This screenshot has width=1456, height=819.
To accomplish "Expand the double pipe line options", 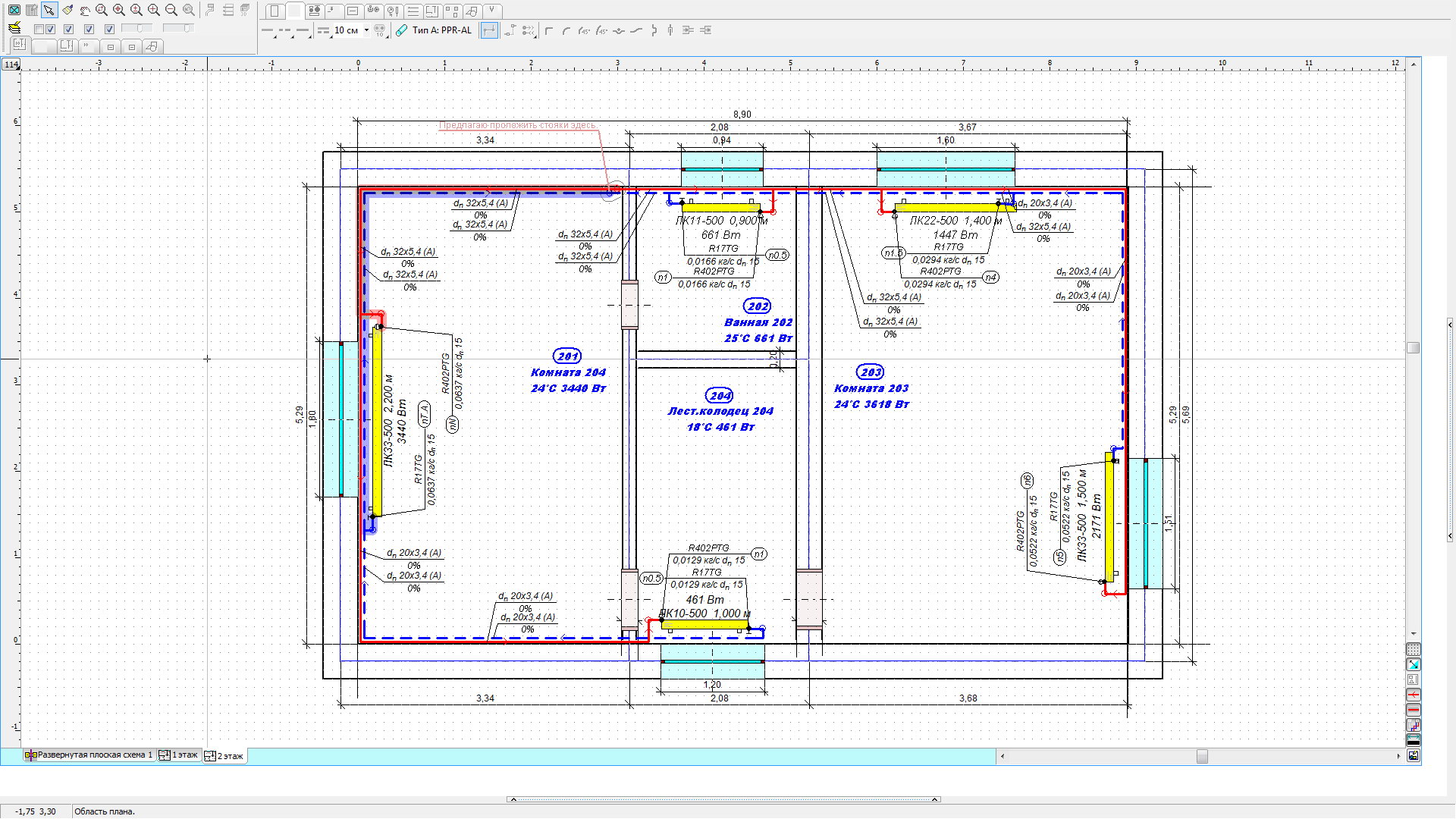I will click(324, 30).
